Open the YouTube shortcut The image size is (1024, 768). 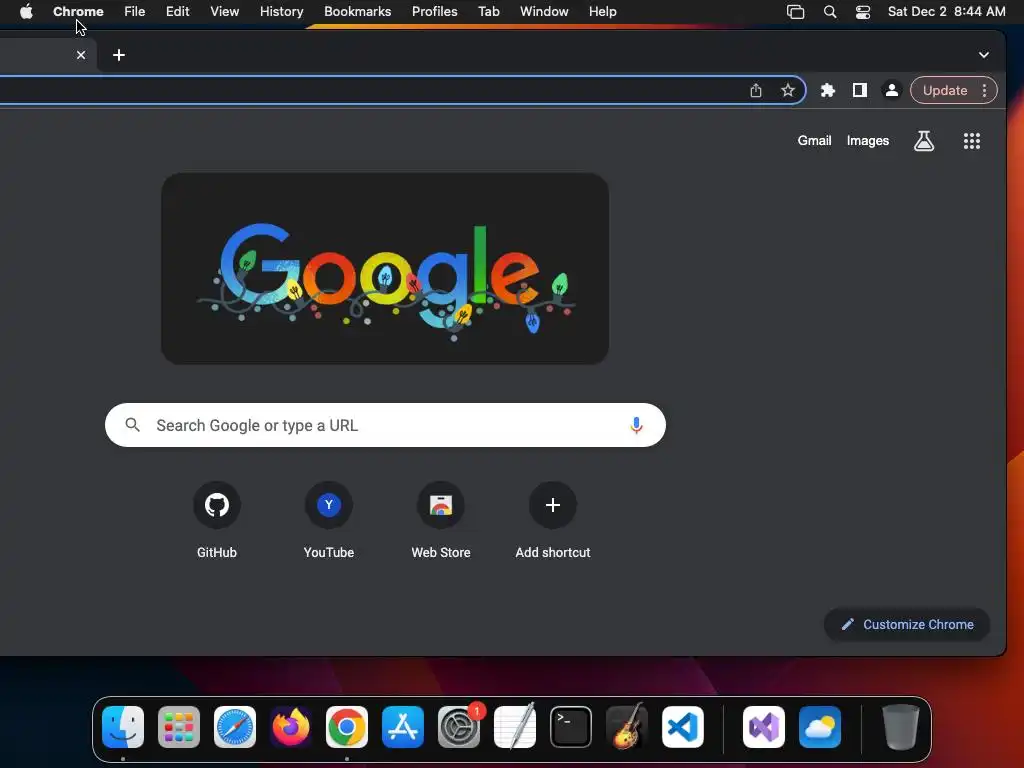pyautogui.click(x=328, y=520)
